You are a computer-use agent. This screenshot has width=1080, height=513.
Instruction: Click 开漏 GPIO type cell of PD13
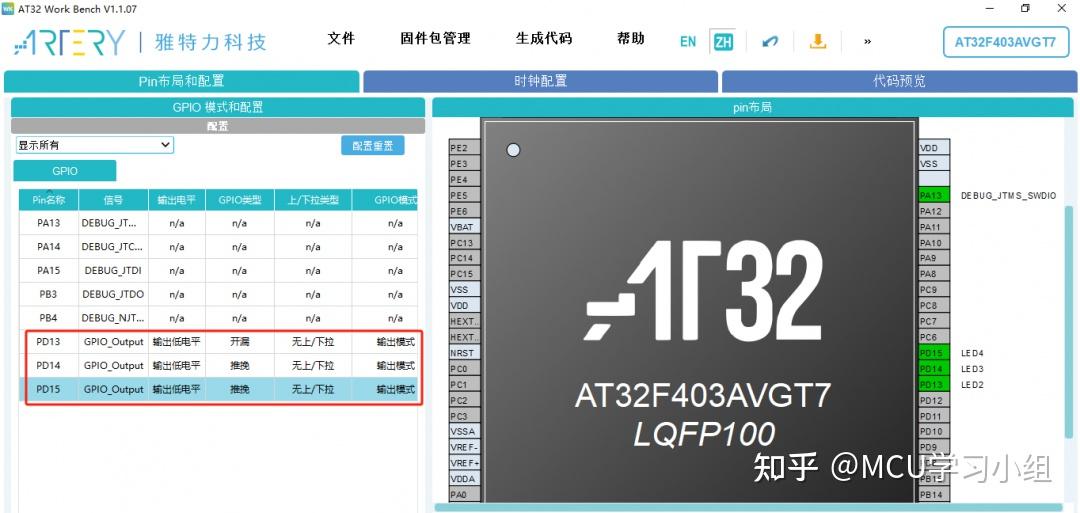(240, 342)
